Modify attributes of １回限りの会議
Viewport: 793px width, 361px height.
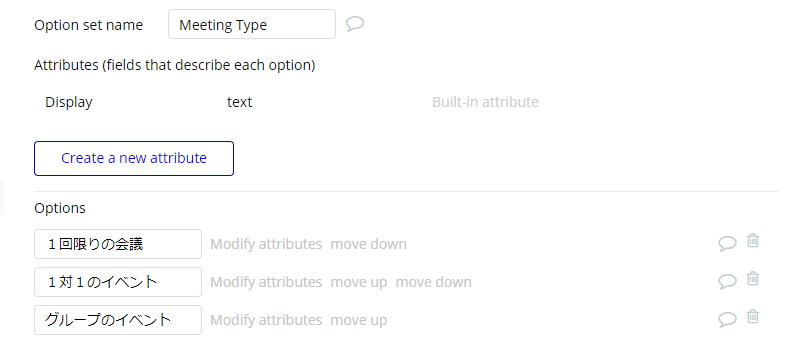coord(266,244)
